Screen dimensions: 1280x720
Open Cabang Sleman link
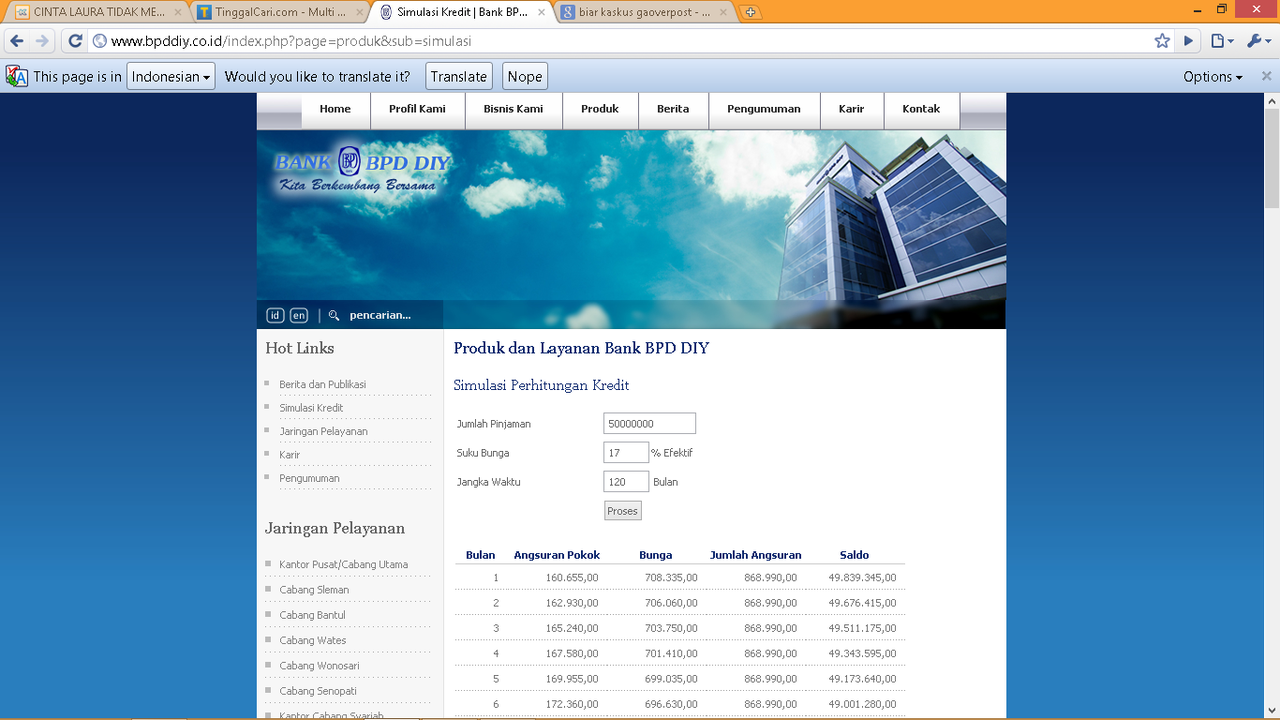(314, 590)
